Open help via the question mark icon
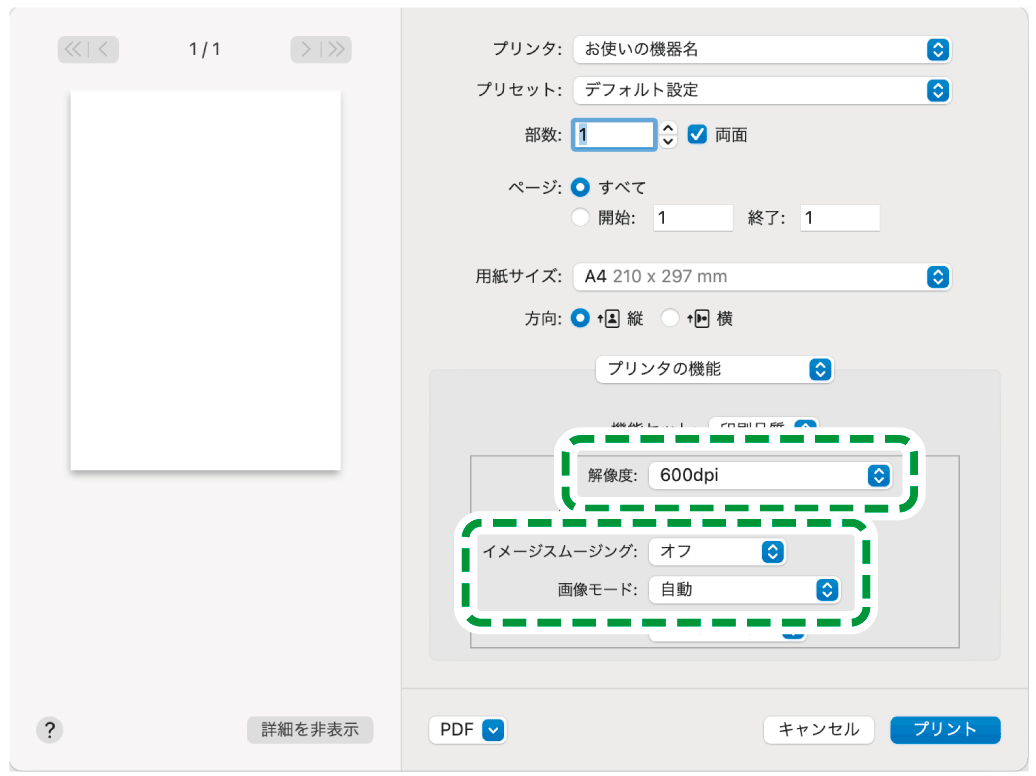 pyautogui.click(x=49, y=730)
